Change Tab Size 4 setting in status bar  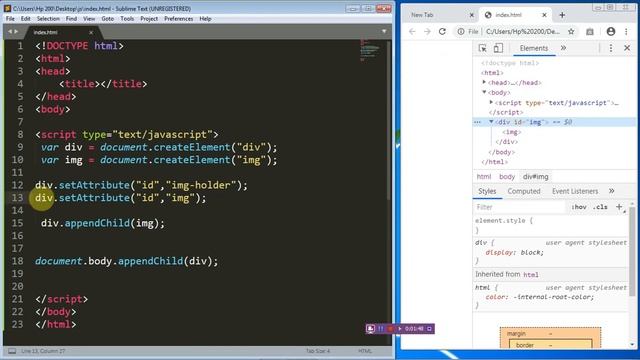[318, 351]
